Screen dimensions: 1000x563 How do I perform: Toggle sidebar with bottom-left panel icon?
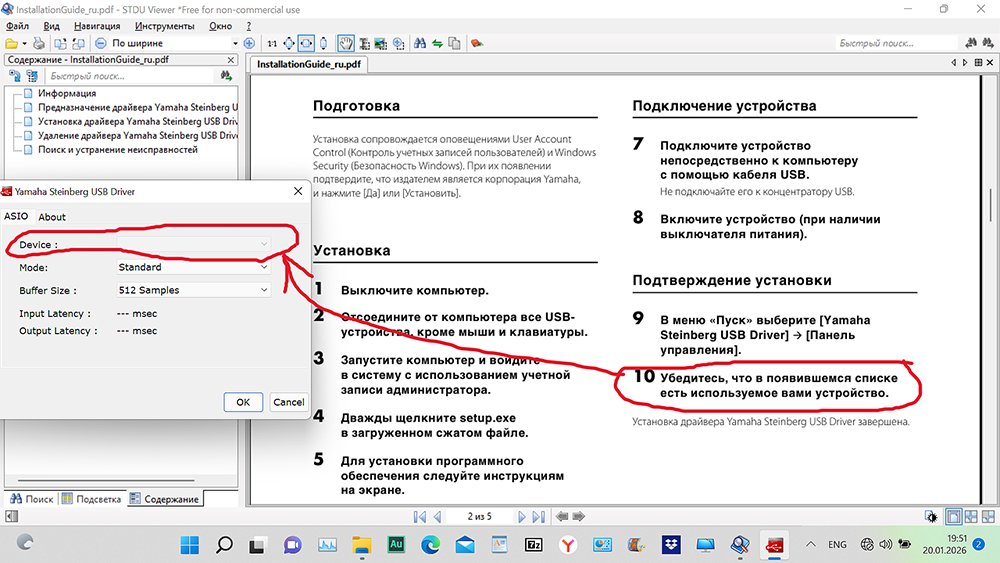click(x=11, y=516)
